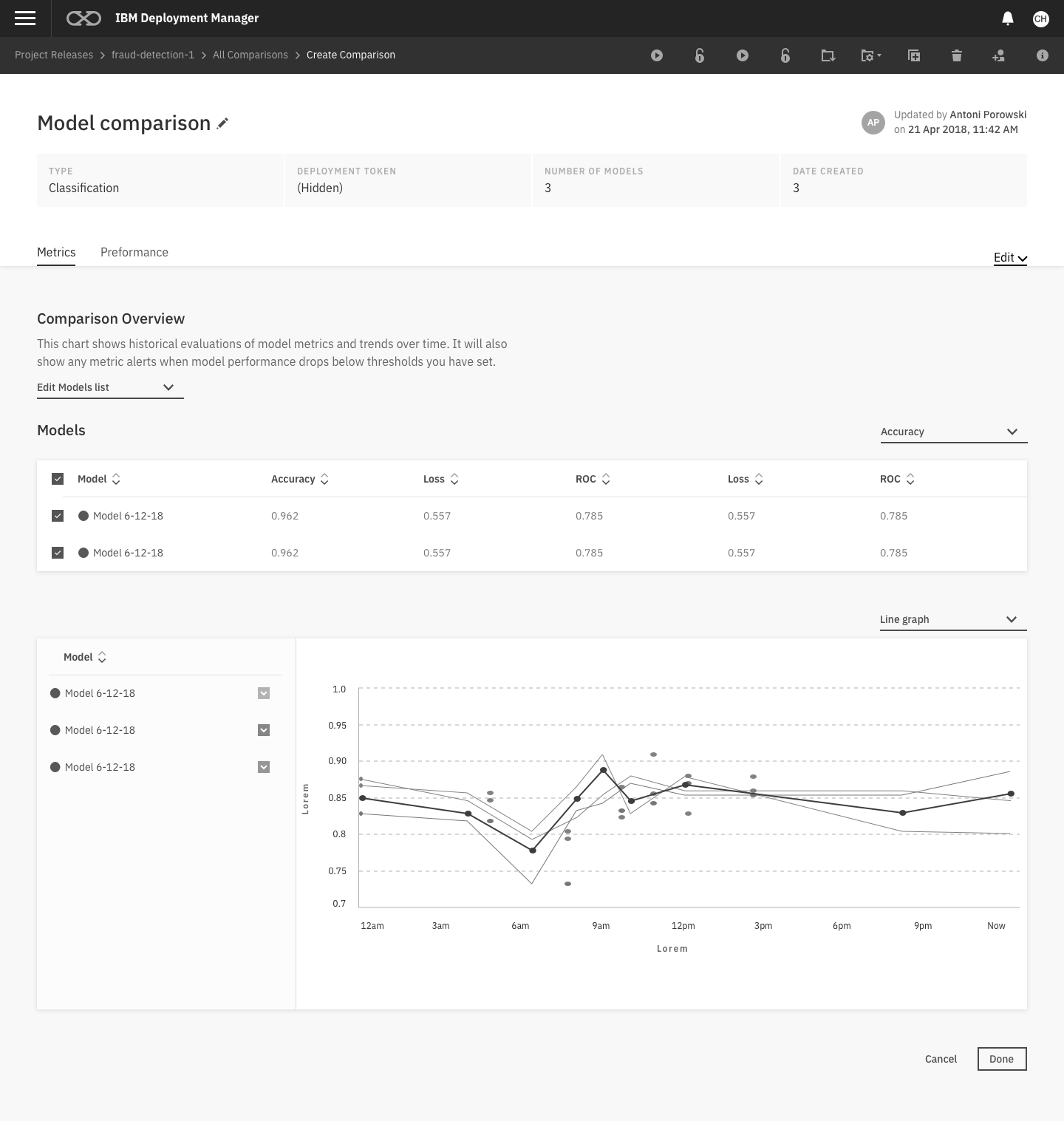
Task: Open the Edit dropdown menu
Action: 1010,258
